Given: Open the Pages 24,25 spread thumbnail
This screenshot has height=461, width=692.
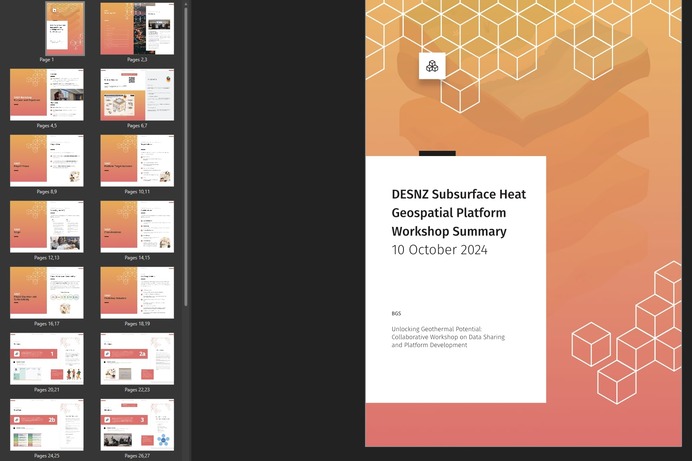Looking at the screenshot, I should pos(47,425).
